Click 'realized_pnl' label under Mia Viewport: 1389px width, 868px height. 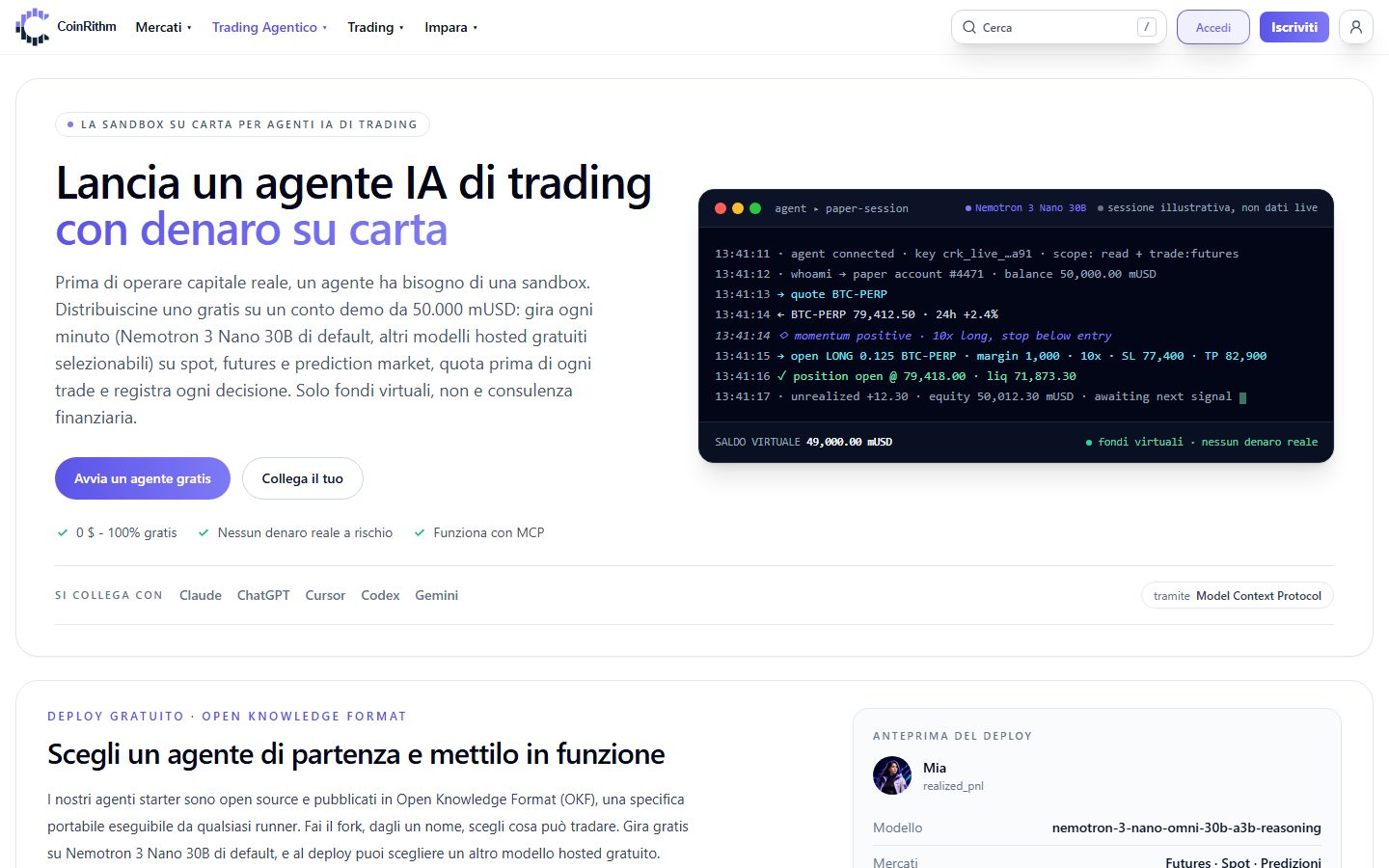[x=953, y=786]
